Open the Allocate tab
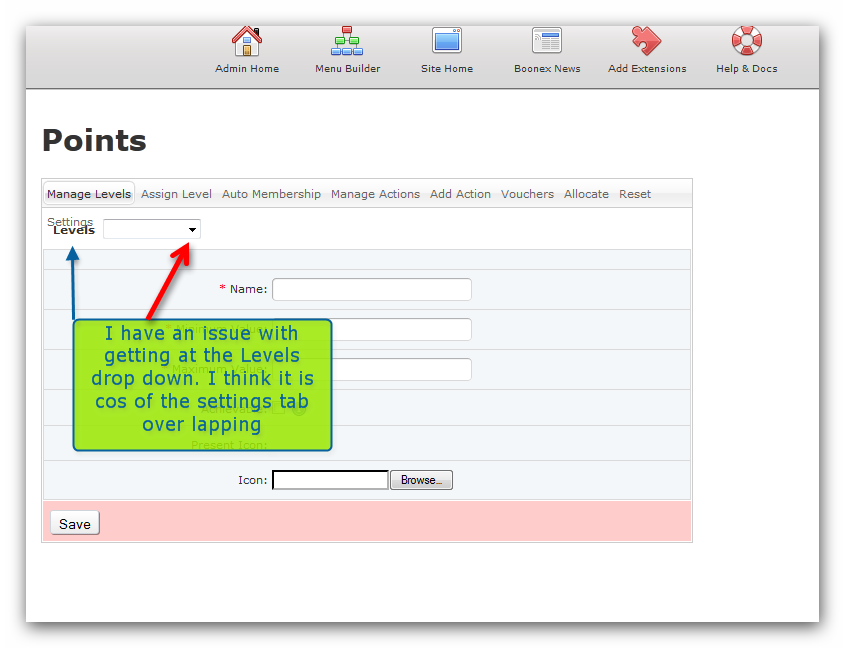The width and height of the screenshot is (845, 648). point(586,194)
